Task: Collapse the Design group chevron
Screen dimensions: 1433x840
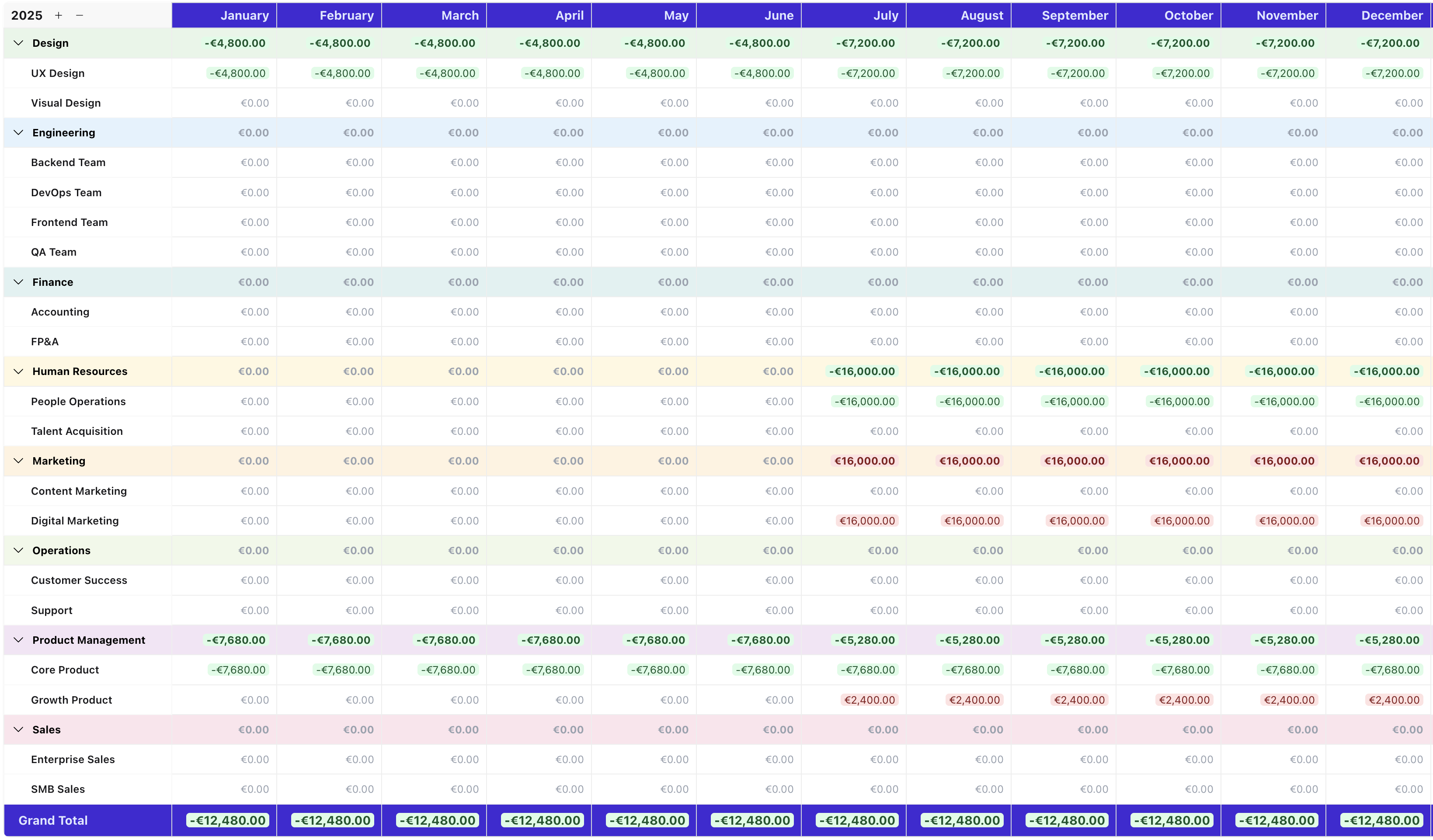Action: (18, 43)
